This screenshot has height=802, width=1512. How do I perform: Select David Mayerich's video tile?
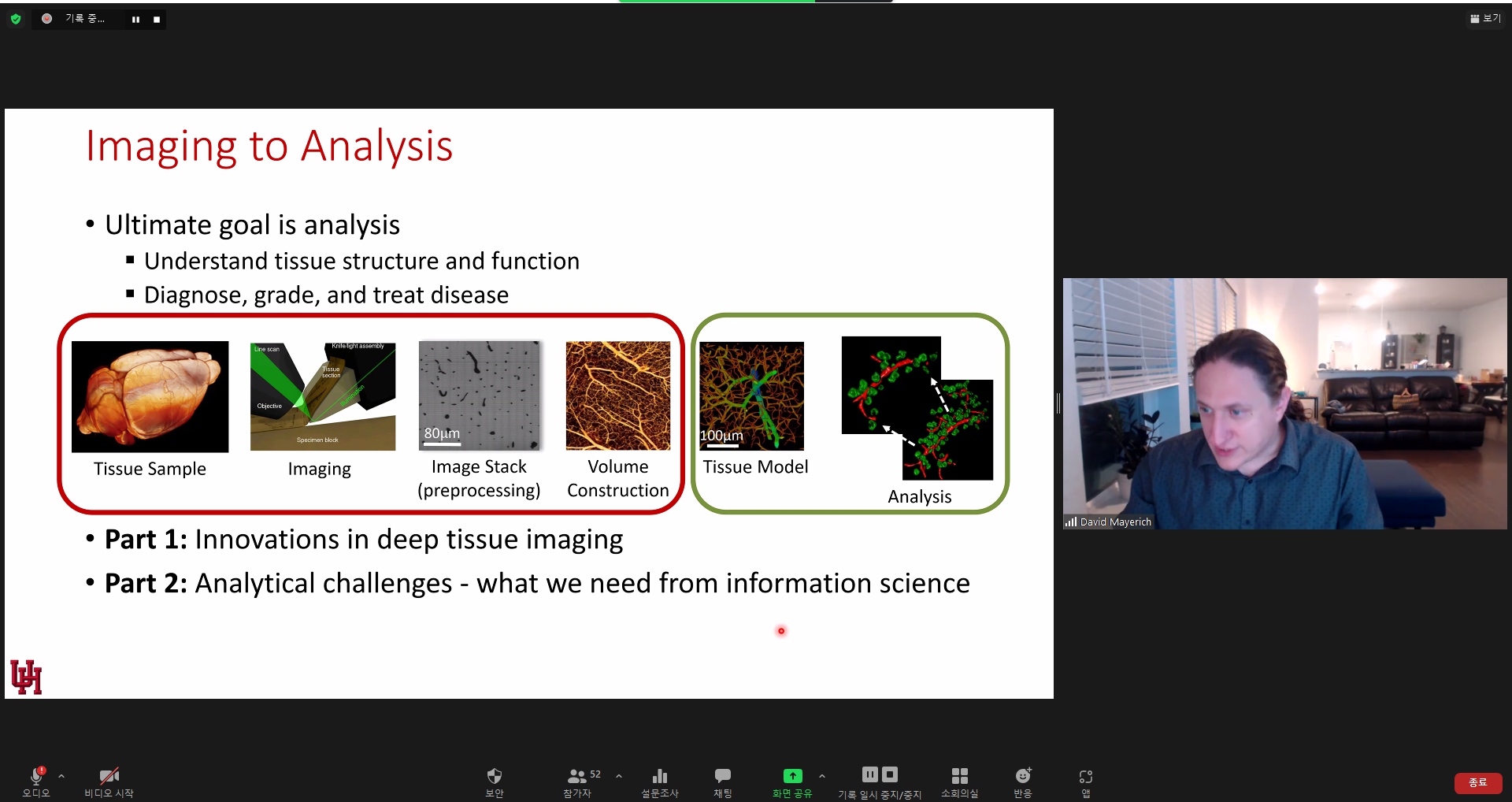pos(1284,403)
